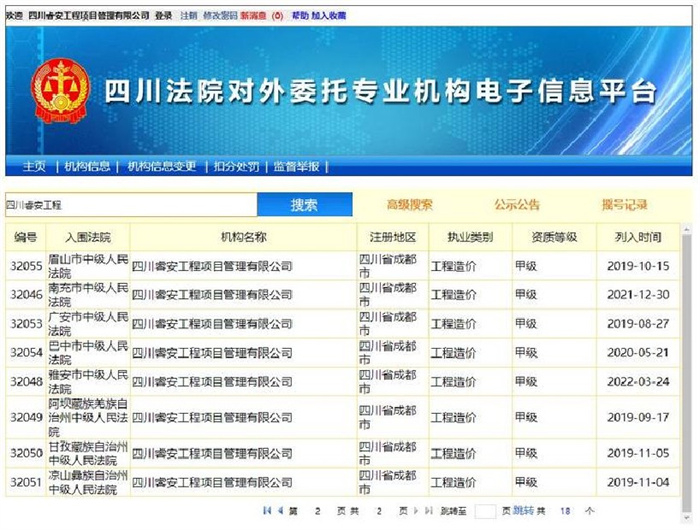Open 摇号记录 lottery records link

point(625,205)
